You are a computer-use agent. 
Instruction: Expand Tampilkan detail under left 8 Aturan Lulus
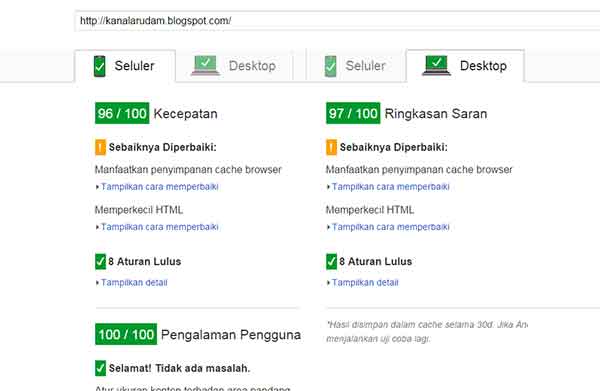132,282
